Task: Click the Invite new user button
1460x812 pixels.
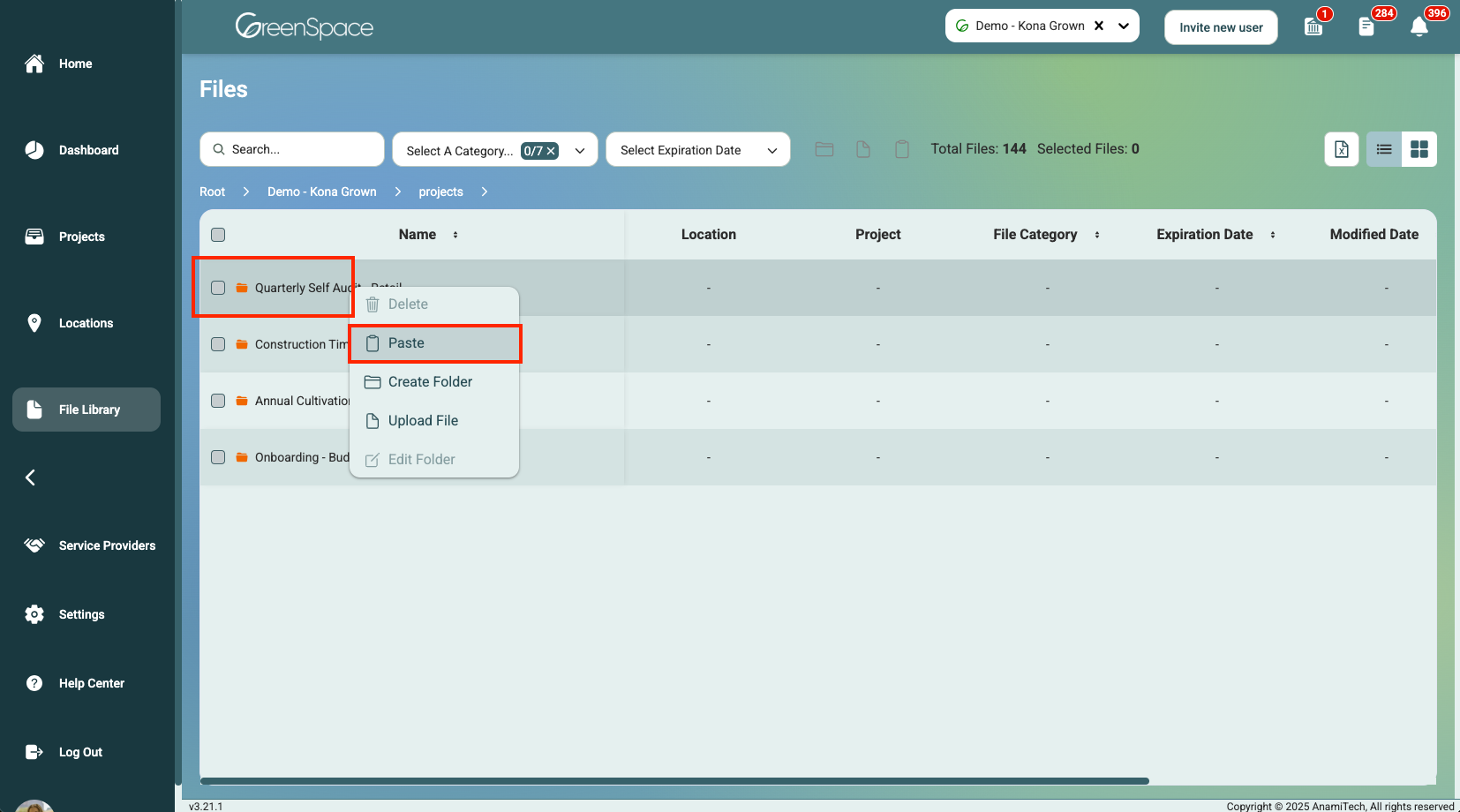Action: click(x=1221, y=27)
